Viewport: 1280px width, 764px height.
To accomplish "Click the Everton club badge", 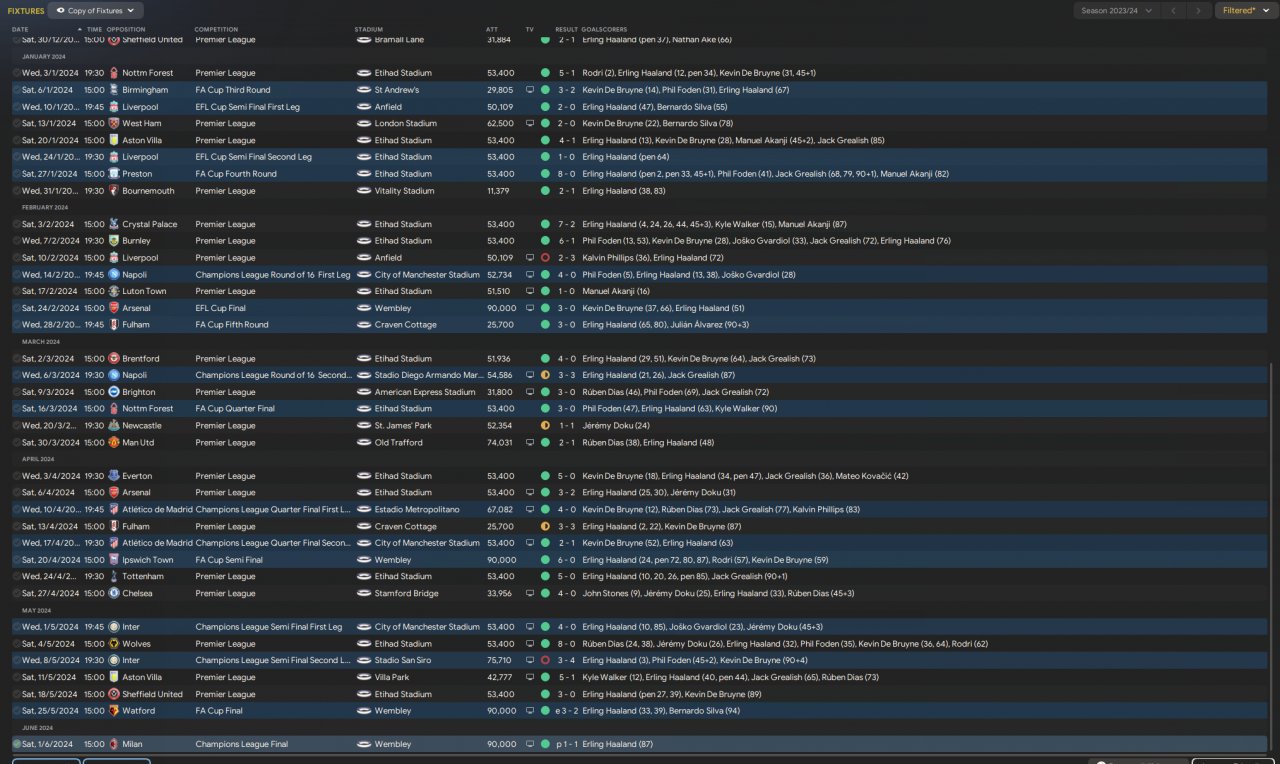I will pos(114,476).
